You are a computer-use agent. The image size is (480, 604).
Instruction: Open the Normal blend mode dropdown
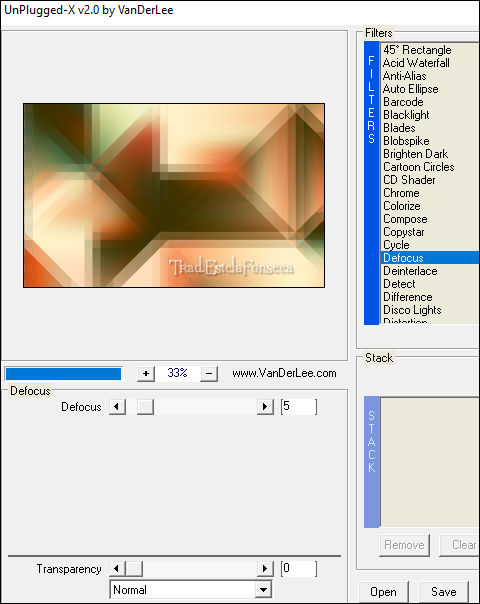click(191, 590)
